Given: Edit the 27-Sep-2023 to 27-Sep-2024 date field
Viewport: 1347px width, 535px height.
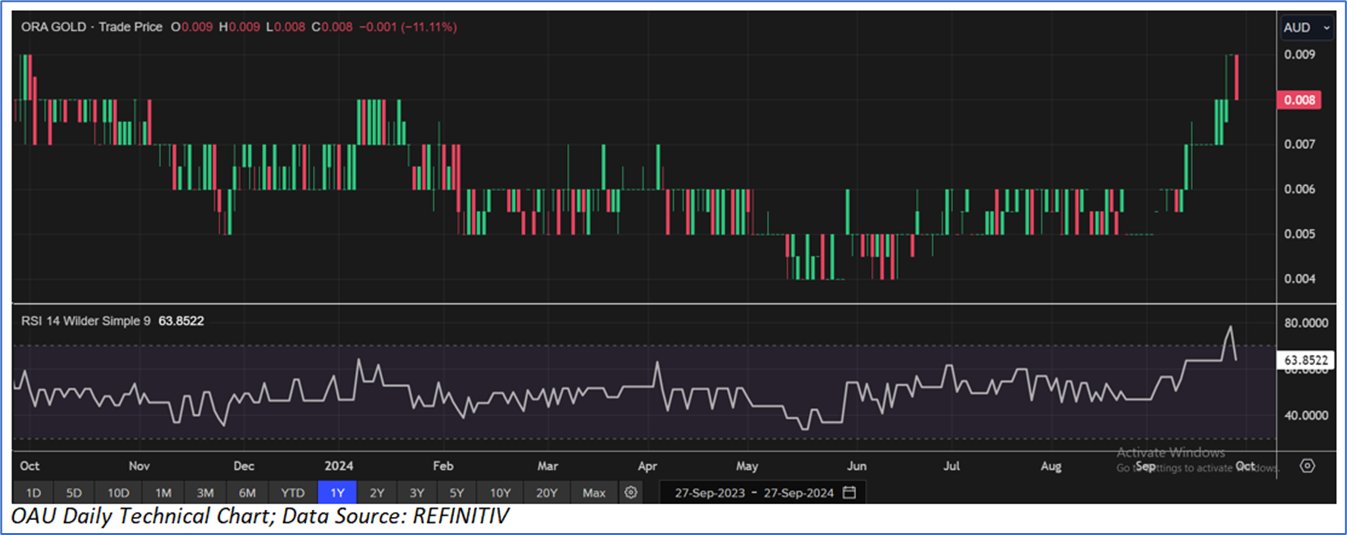Looking at the screenshot, I should click(x=755, y=492).
